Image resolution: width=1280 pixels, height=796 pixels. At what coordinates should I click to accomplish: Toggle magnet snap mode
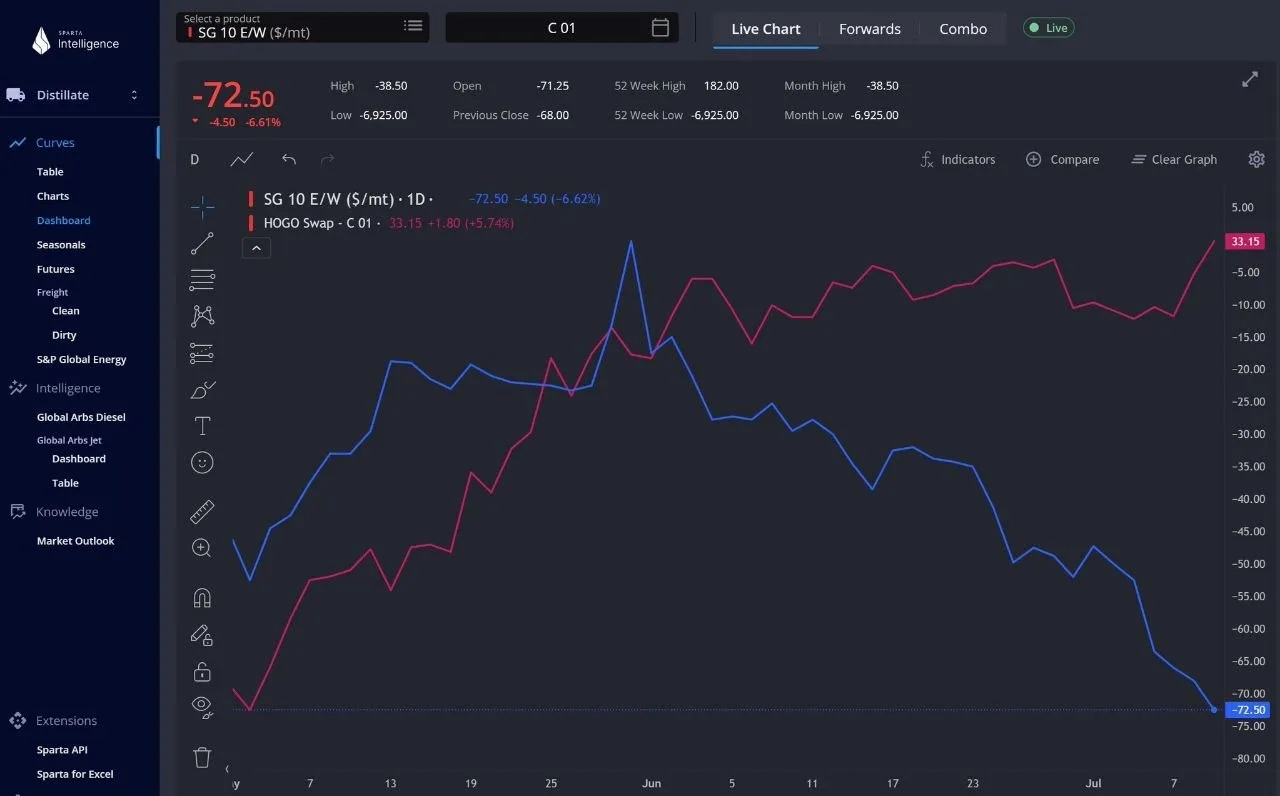[x=202, y=598]
